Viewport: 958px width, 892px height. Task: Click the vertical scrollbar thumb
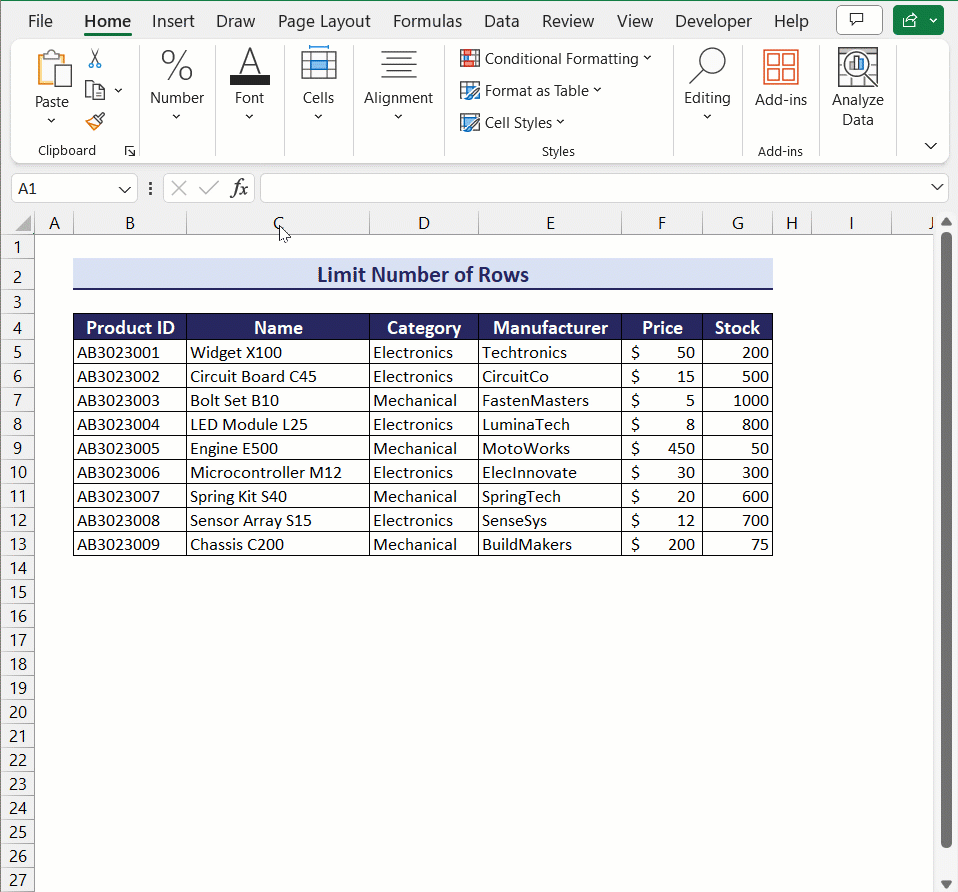pos(946,538)
